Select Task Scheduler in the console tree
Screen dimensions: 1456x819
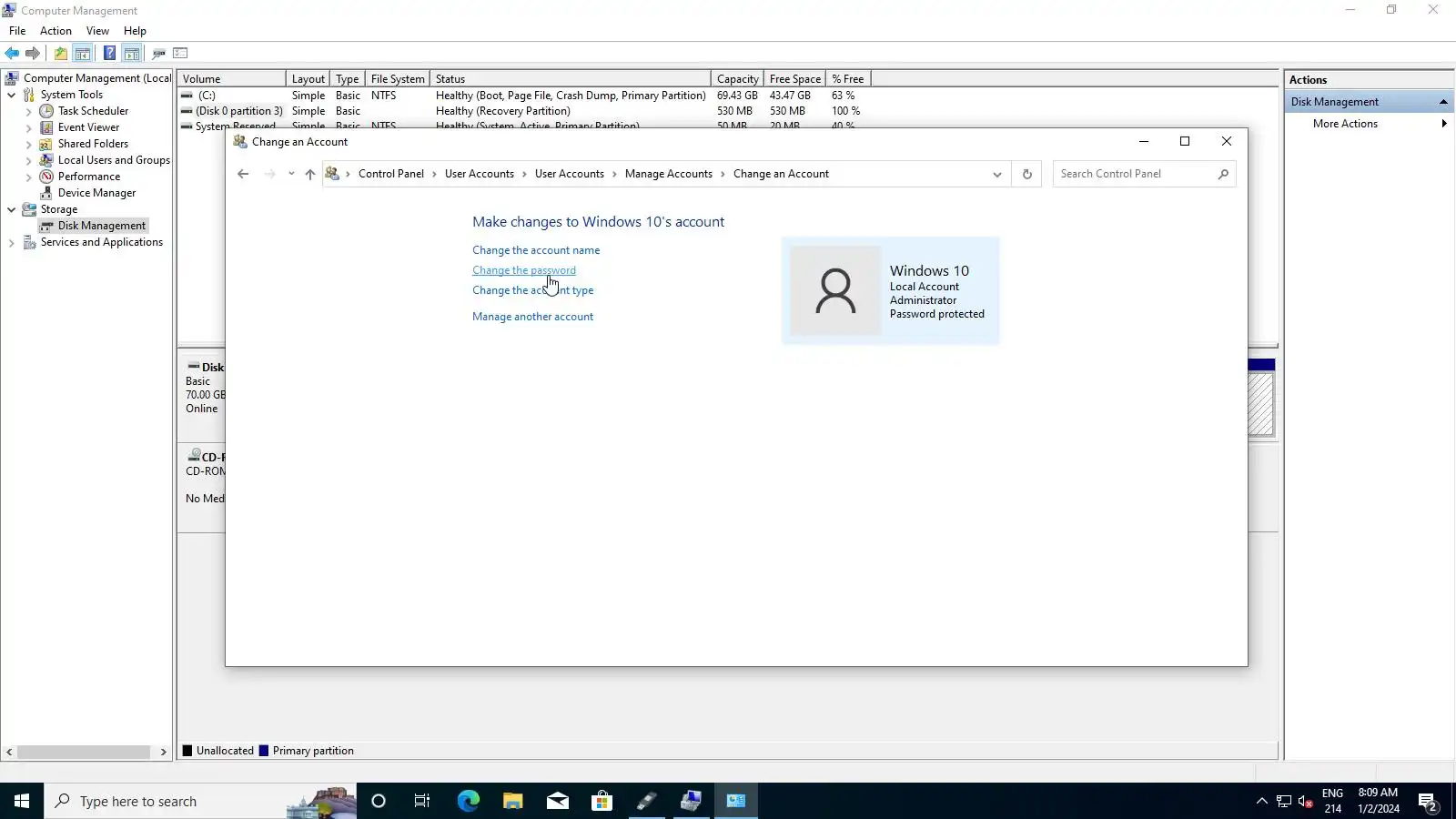click(x=93, y=111)
